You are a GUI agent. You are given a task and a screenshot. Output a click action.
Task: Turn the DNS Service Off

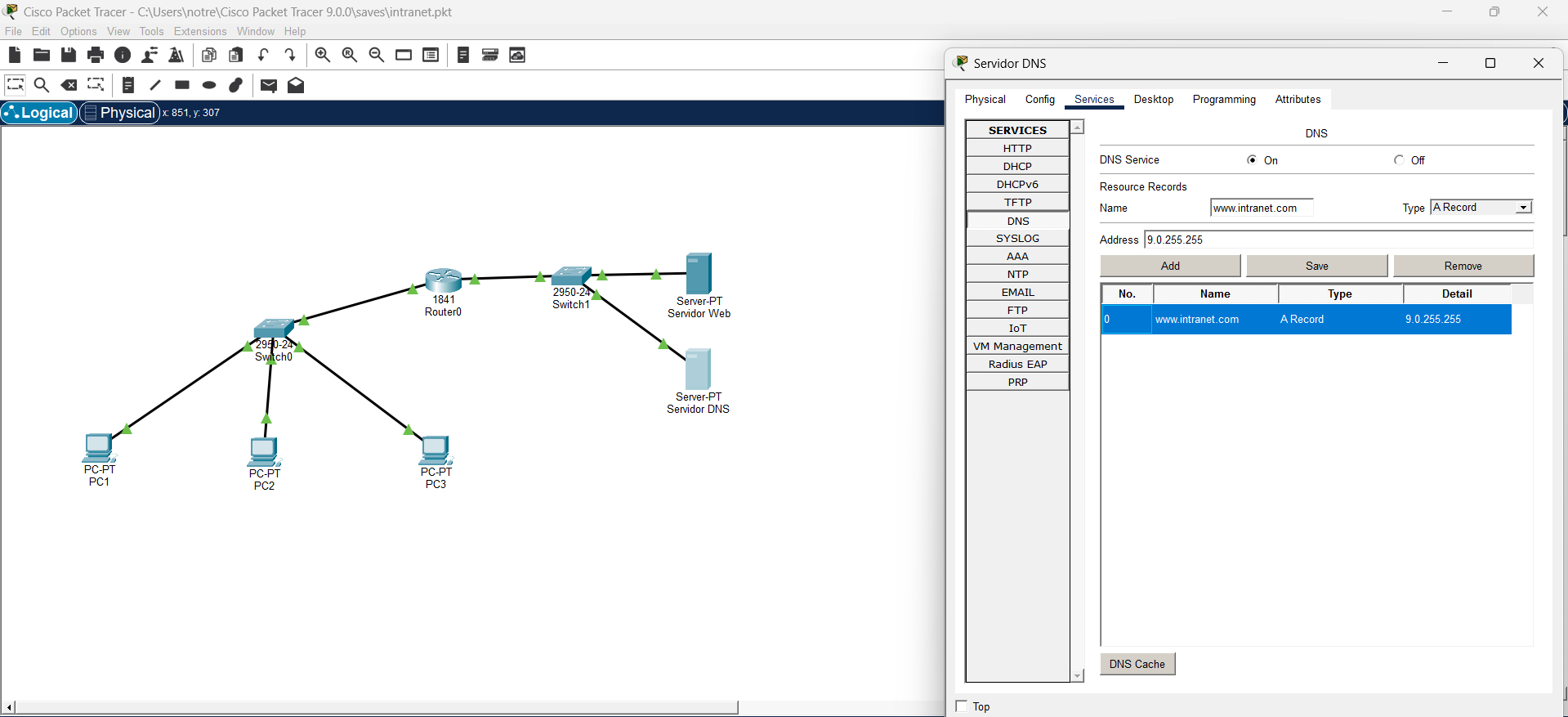point(1399,160)
